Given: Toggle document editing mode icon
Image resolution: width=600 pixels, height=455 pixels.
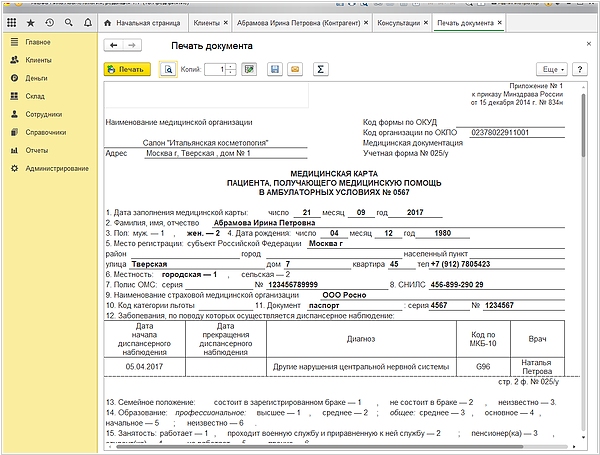Looking at the screenshot, I should [249, 69].
